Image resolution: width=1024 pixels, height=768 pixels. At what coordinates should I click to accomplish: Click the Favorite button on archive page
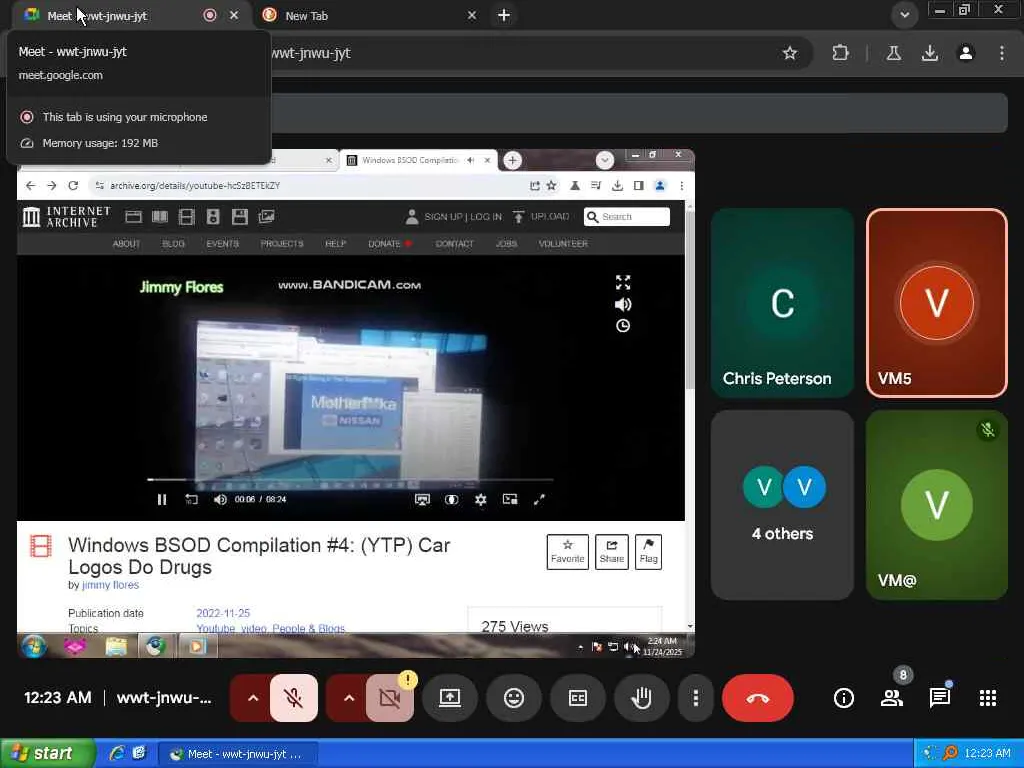pos(568,552)
